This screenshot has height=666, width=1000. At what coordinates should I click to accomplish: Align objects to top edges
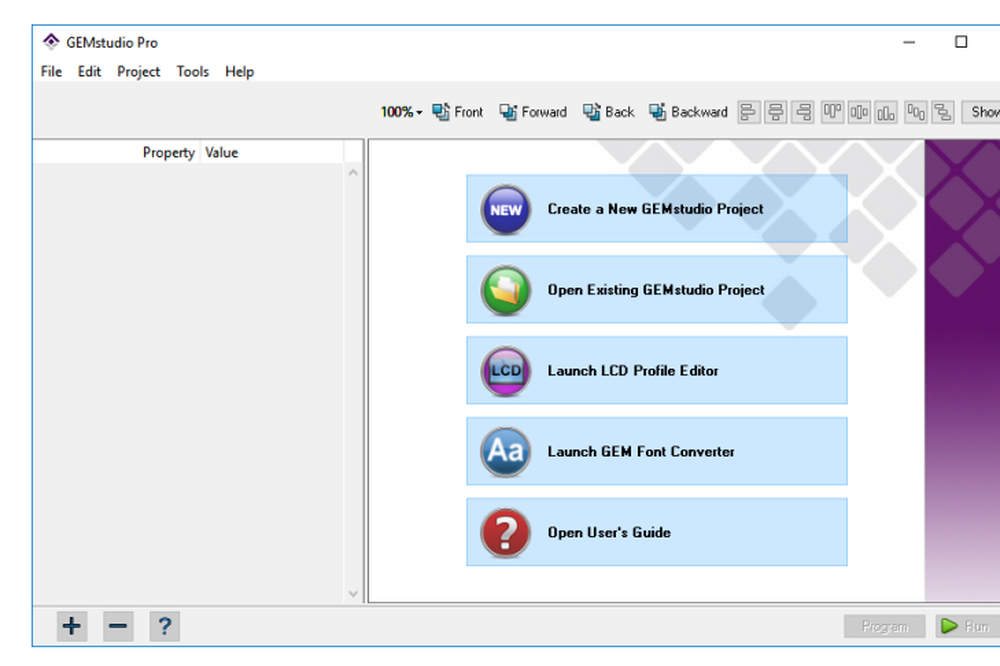[832, 112]
